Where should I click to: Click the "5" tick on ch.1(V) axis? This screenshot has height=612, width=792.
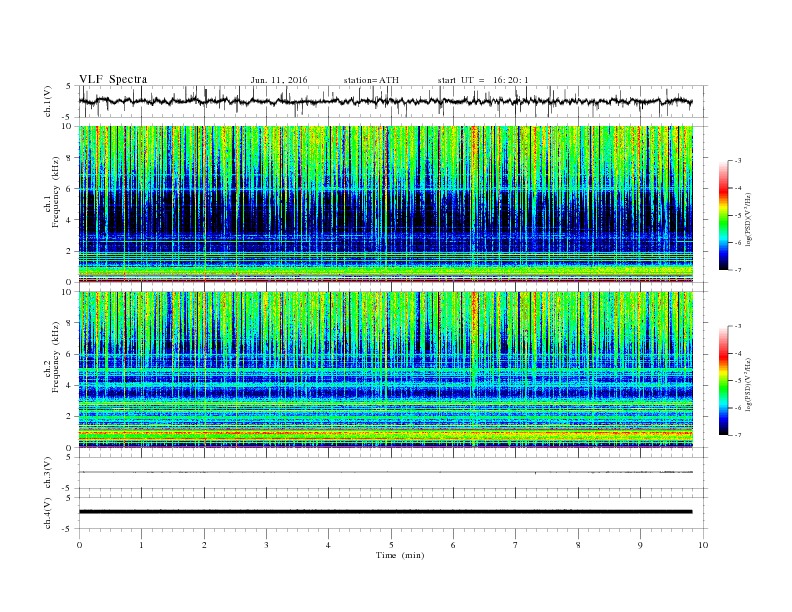pos(69,87)
